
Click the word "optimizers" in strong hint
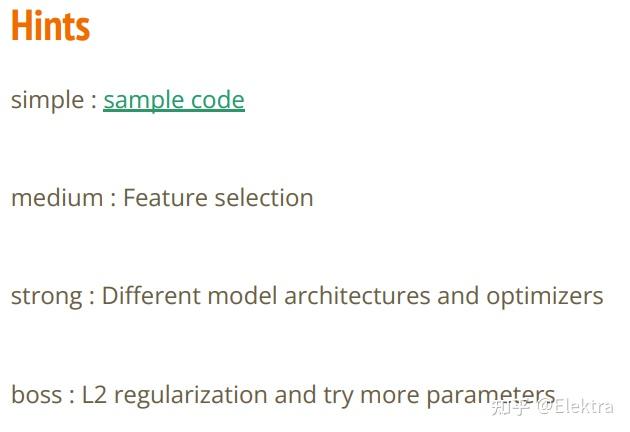click(x=545, y=297)
